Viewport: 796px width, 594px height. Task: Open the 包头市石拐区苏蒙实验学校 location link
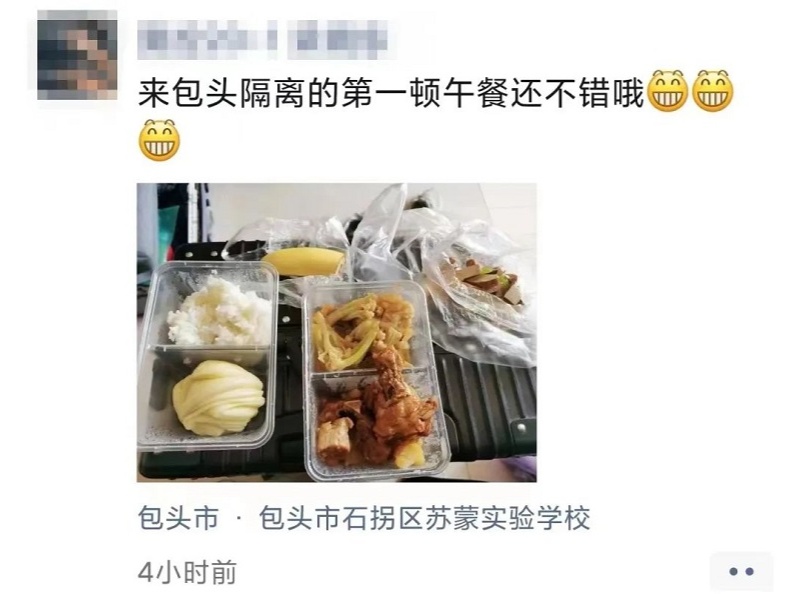(424, 518)
